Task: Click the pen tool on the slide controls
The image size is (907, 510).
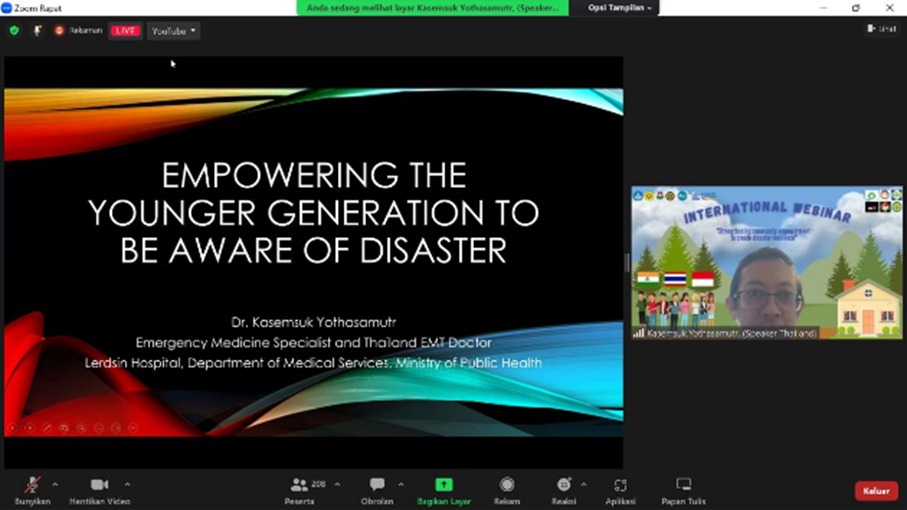Action: point(47,428)
